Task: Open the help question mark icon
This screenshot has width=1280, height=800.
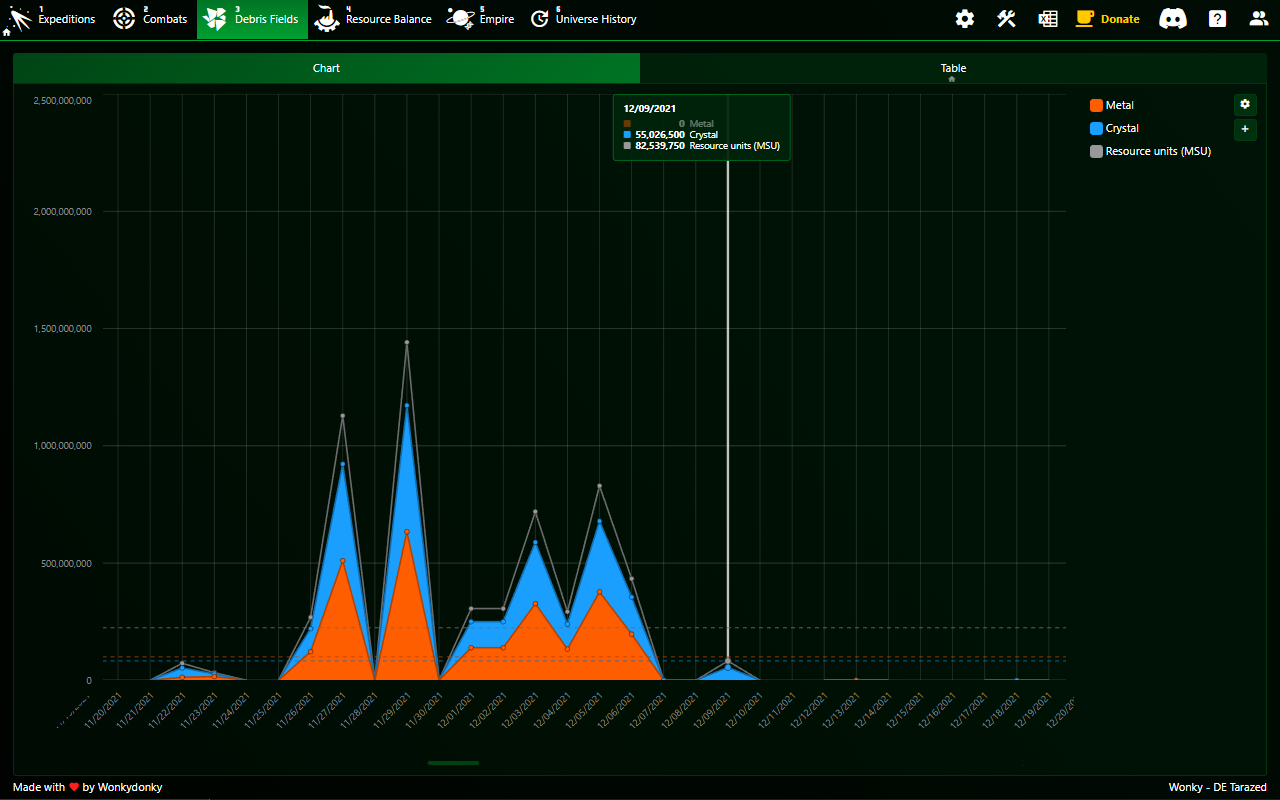Action: tap(1217, 19)
